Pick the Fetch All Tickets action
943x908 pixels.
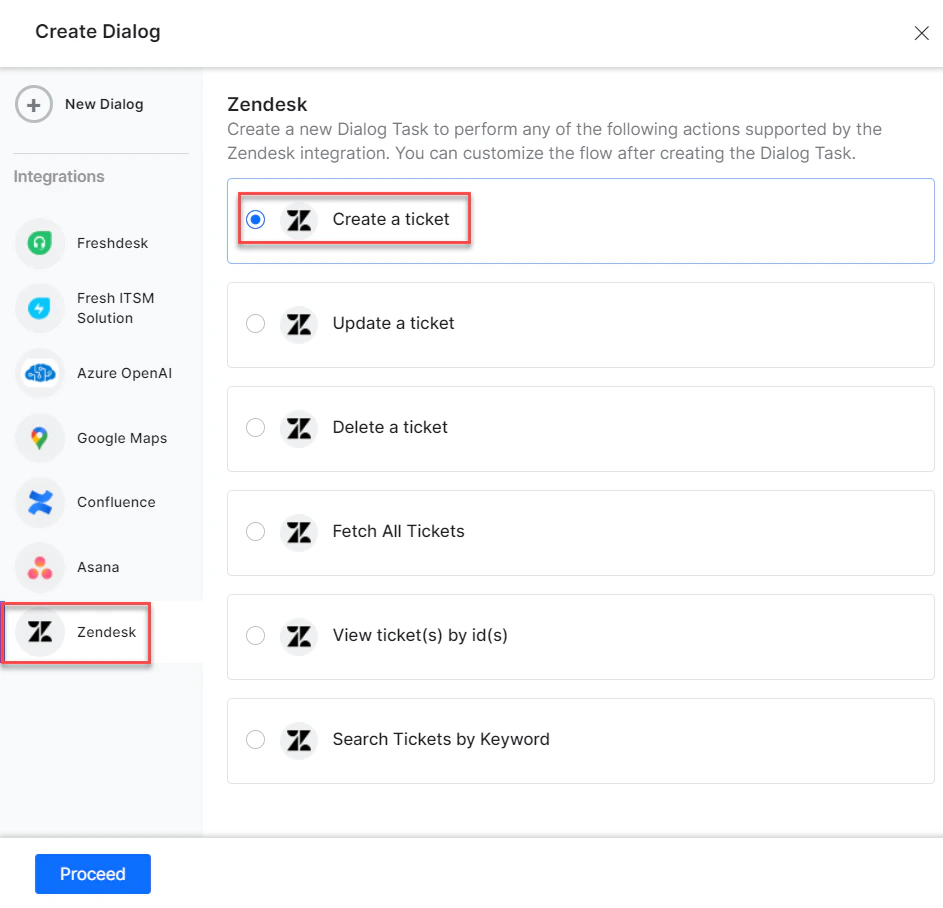(255, 532)
